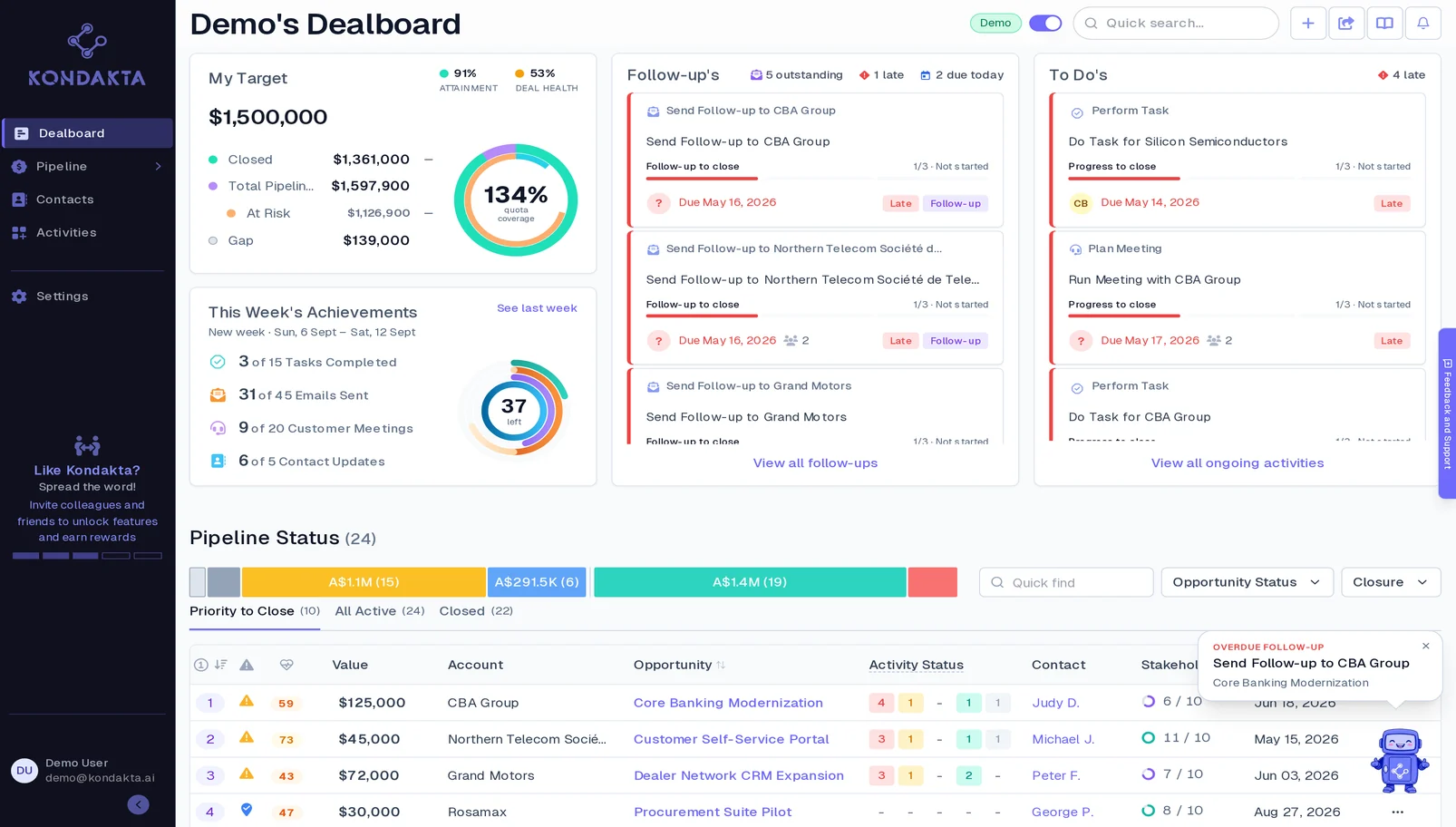This screenshot has height=827, width=1456.
Task: Open Customer Self-Service Portal opportunity
Action: pos(731,739)
